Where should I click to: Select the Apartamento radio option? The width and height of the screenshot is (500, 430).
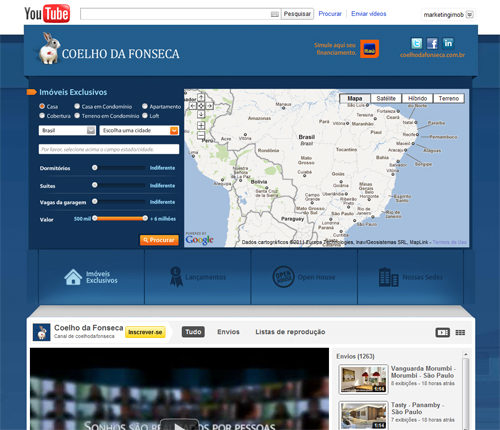pyautogui.click(x=145, y=106)
